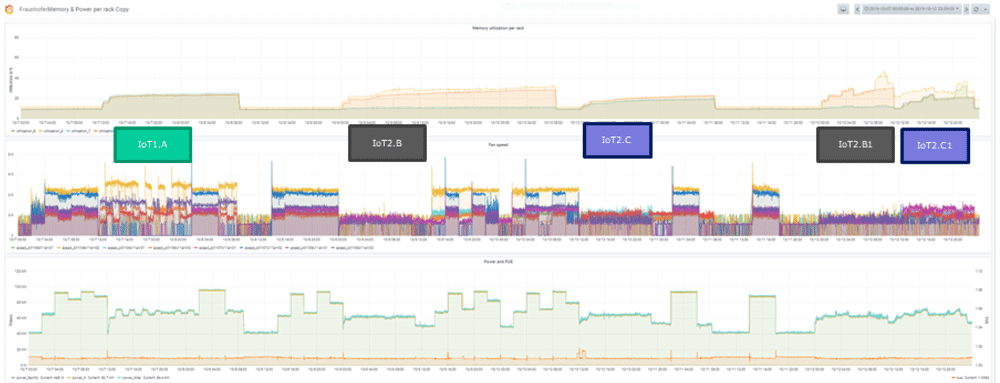The height and width of the screenshot is (383, 1000).
Task: Toggle the power_facility series in power legend
Action: [37, 378]
